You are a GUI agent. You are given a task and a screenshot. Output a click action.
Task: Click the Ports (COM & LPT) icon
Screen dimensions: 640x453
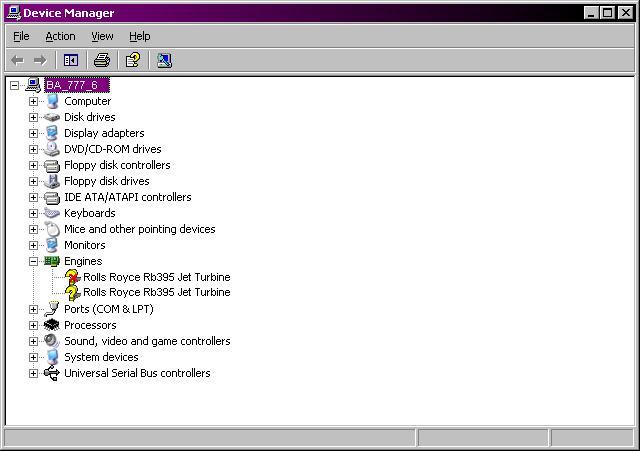pos(52,309)
